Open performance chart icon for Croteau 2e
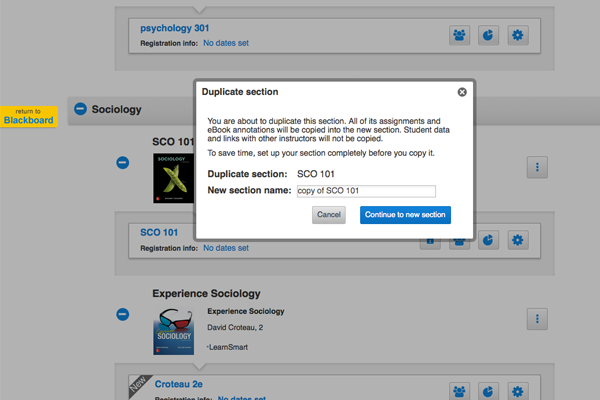 [488, 390]
